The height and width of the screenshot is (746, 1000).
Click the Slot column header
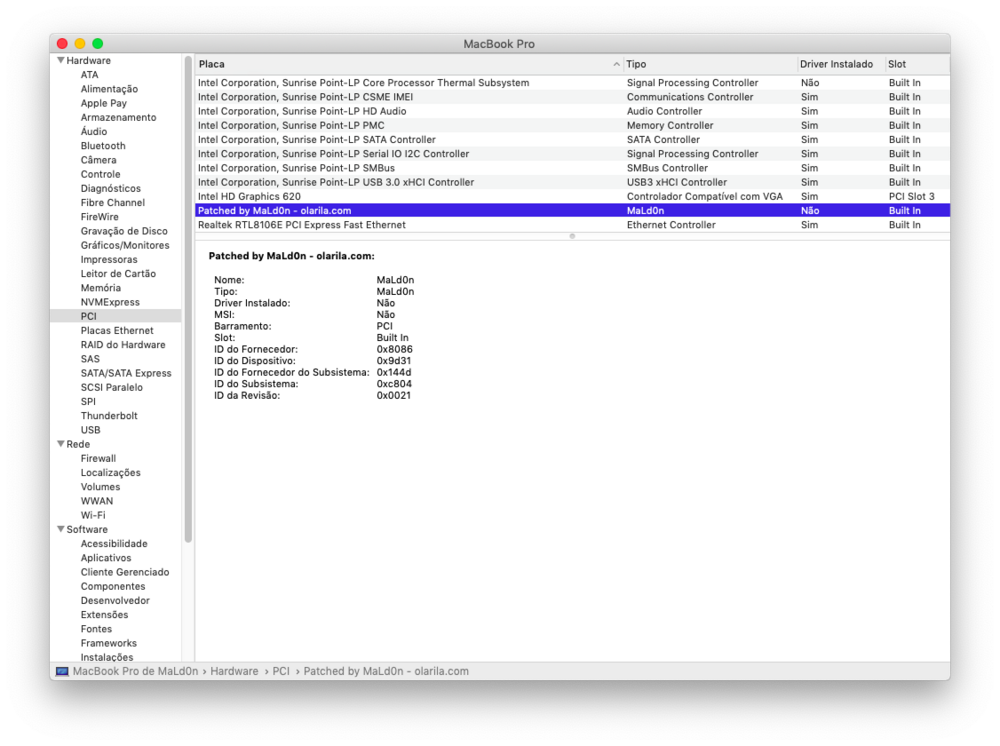point(915,64)
